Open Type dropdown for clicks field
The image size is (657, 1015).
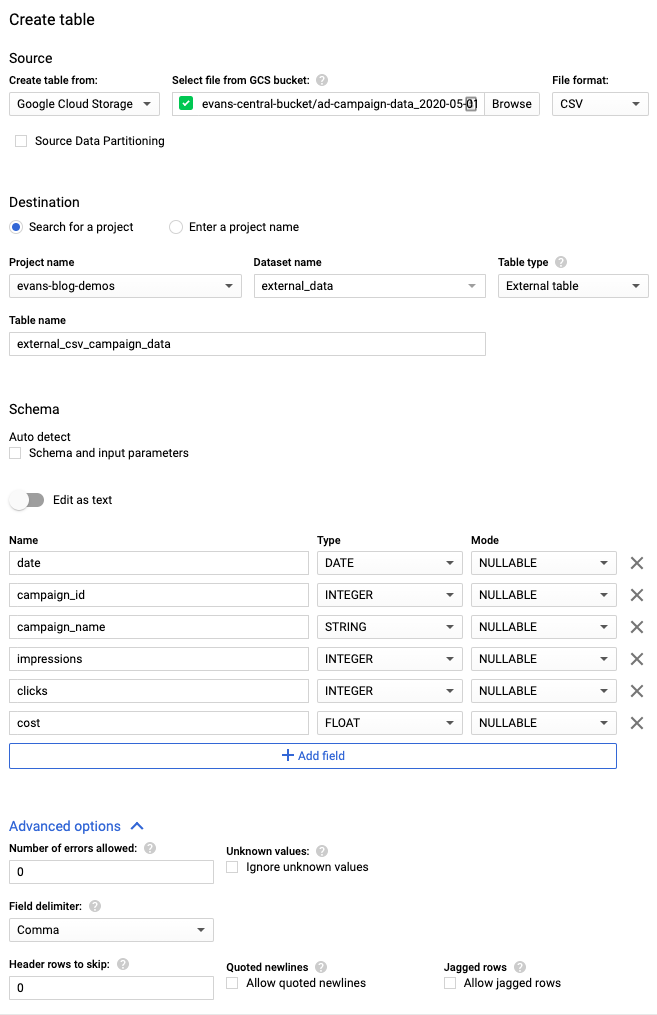[x=389, y=691]
